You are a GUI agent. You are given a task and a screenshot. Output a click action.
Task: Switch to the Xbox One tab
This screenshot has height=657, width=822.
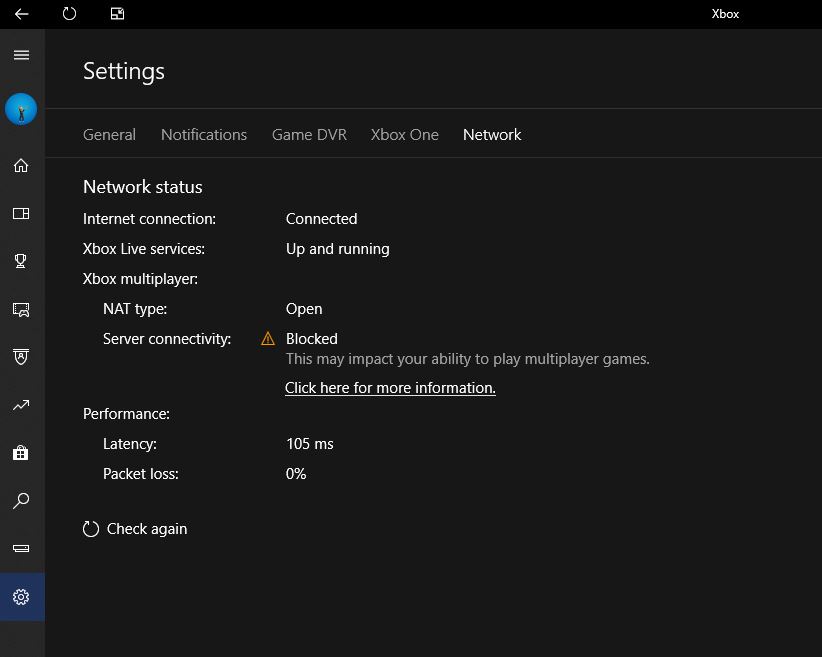[405, 135]
